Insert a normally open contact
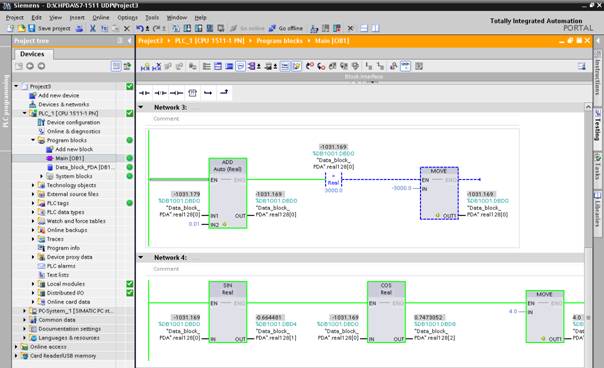Screen dimensions: 604x368 pos(144,93)
